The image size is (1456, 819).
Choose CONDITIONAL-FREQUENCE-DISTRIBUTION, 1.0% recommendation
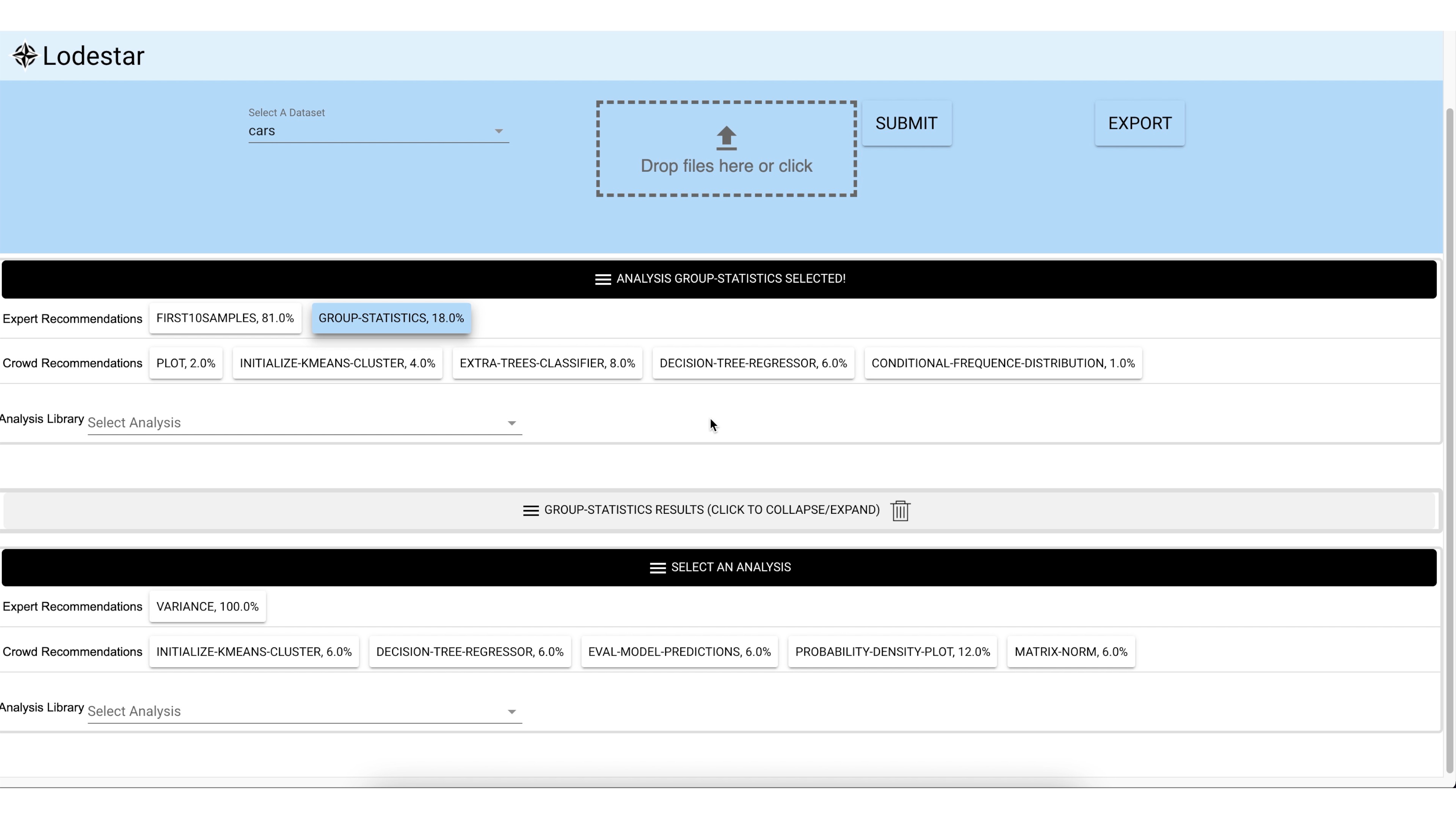point(1003,364)
